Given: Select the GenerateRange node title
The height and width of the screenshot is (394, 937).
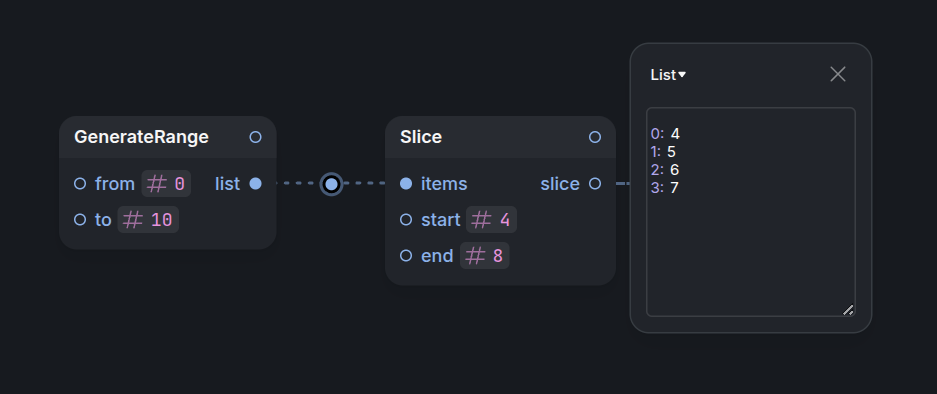Looking at the screenshot, I should pos(141,137).
